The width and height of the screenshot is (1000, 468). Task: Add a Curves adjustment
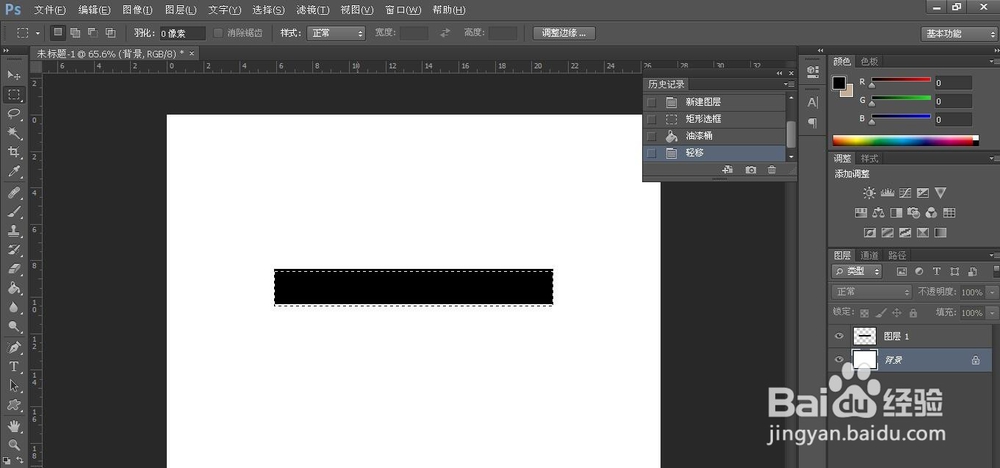904,193
